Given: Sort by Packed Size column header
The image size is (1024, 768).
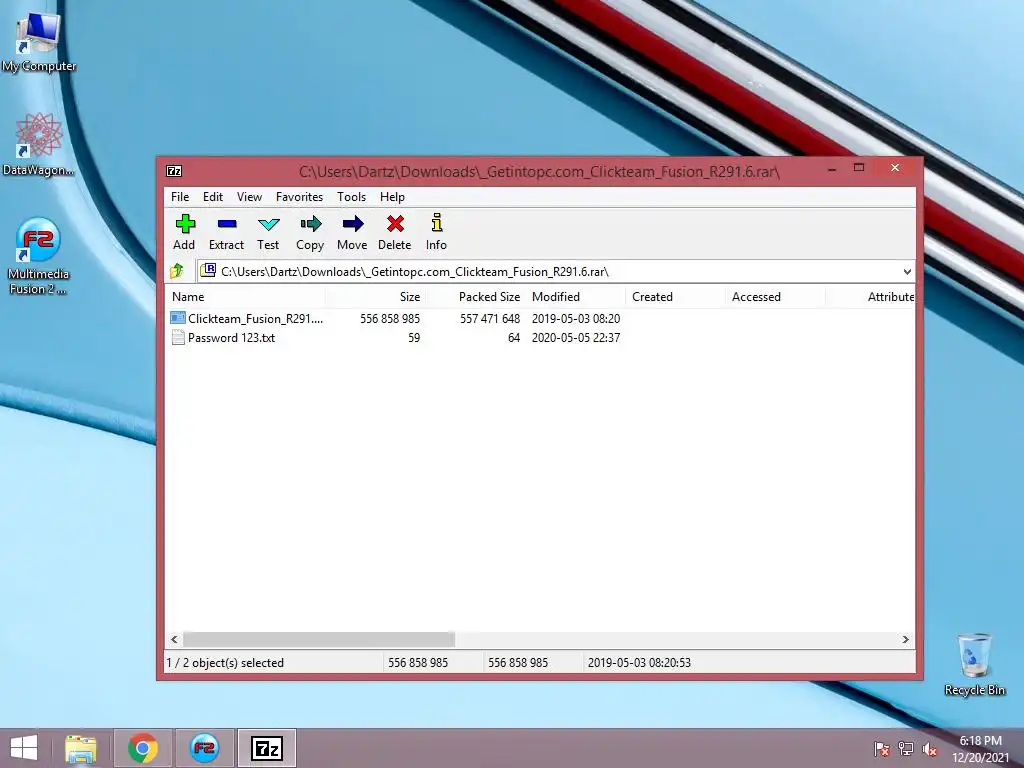Looking at the screenshot, I should tap(475, 296).
